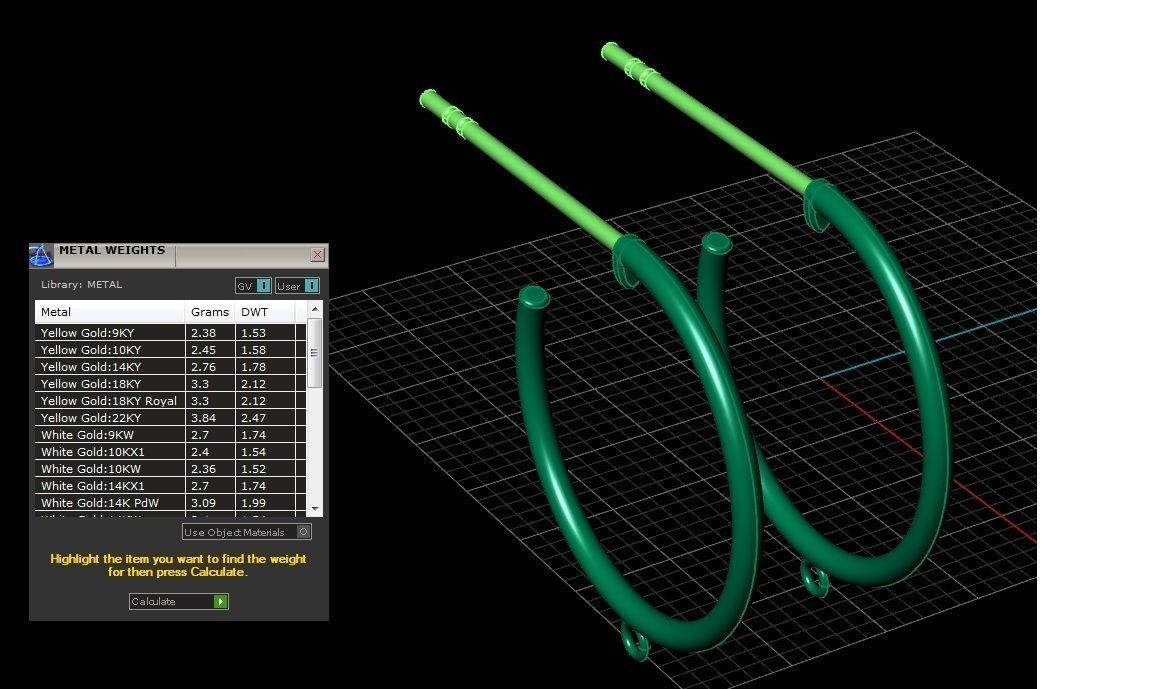Click the Metal Weights panel logo icon
The image size is (1153, 689).
pos(40,255)
